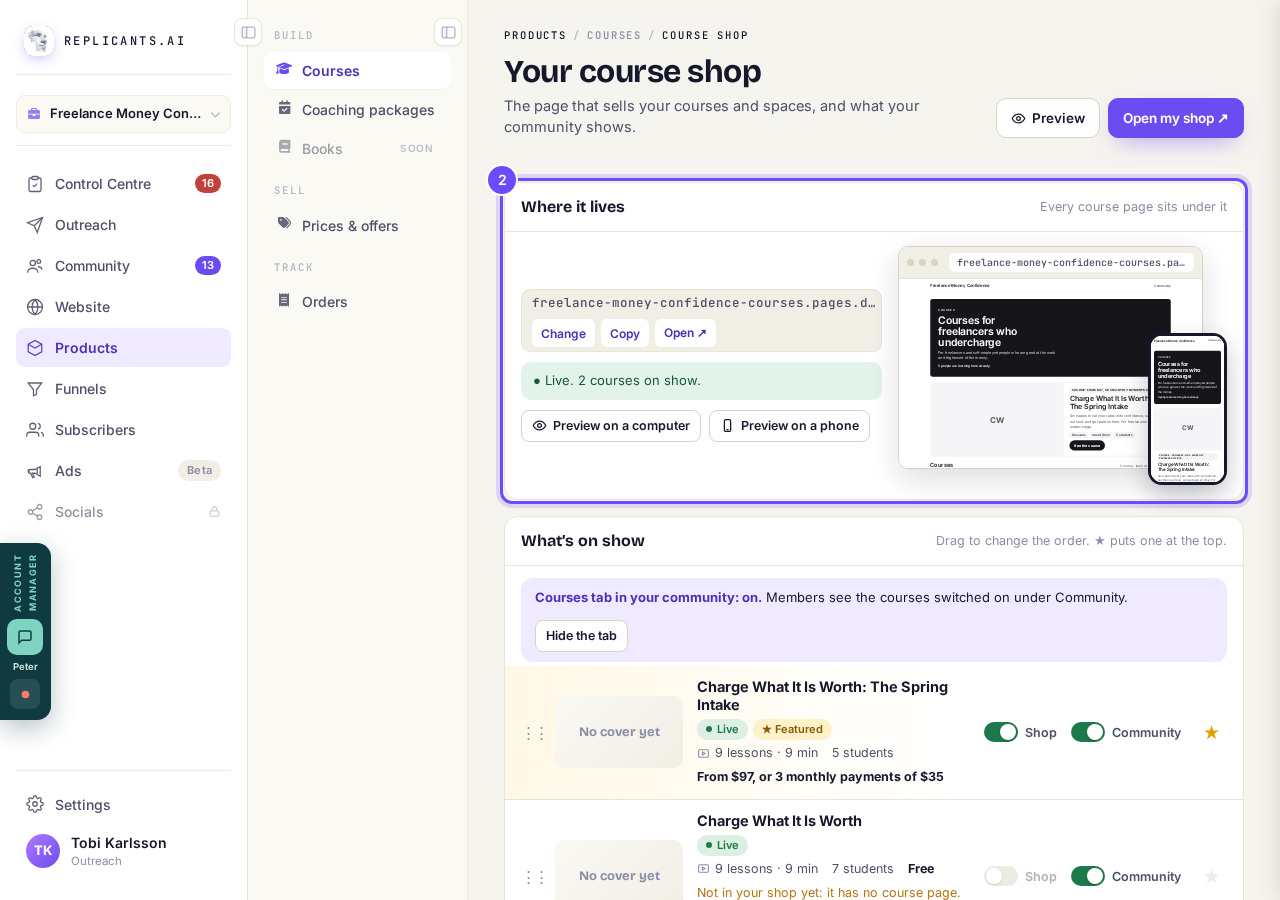
Task: Click the Spring Intake 'No cover yet' thumbnail
Action: click(x=619, y=732)
